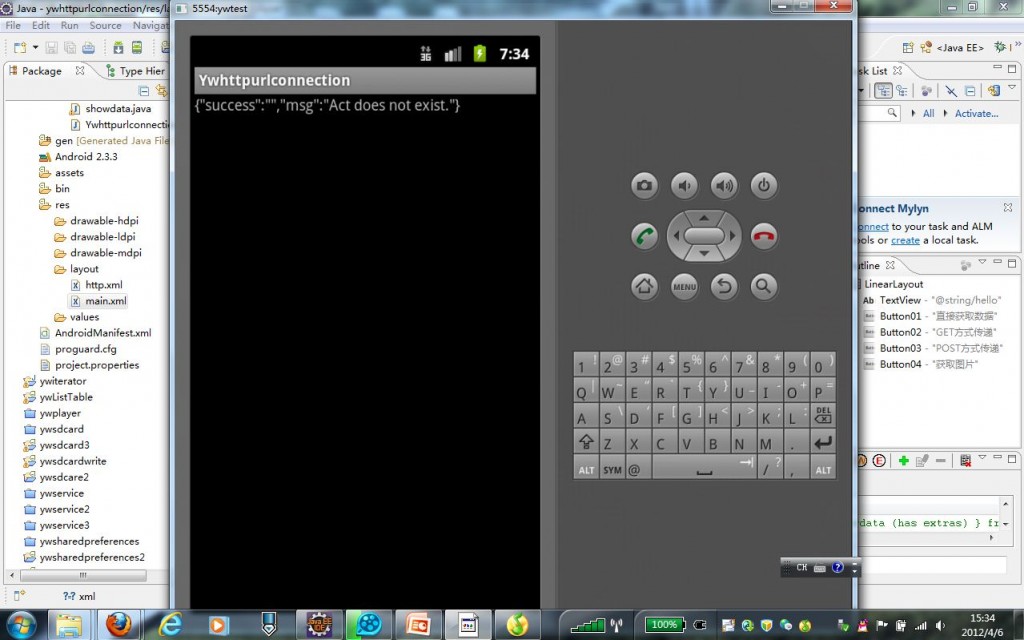This screenshot has height=640, width=1024.
Task: Open Internet Explorer from the taskbar
Action: (x=170, y=624)
